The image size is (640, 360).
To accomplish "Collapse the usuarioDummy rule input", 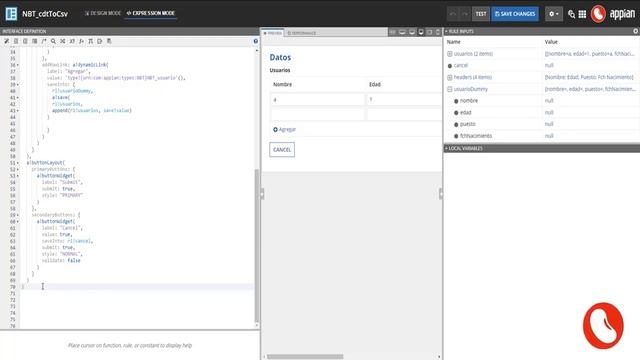I will coord(449,89).
